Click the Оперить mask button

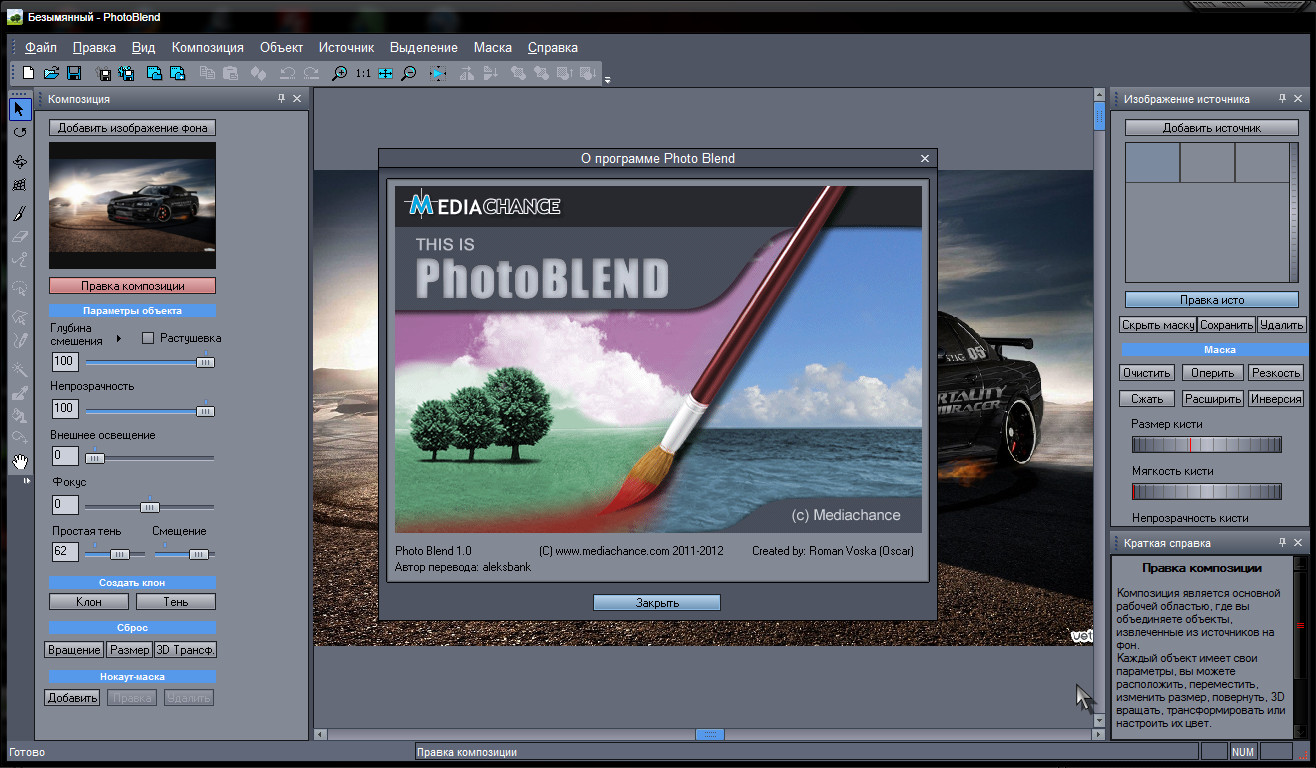(1213, 373)
